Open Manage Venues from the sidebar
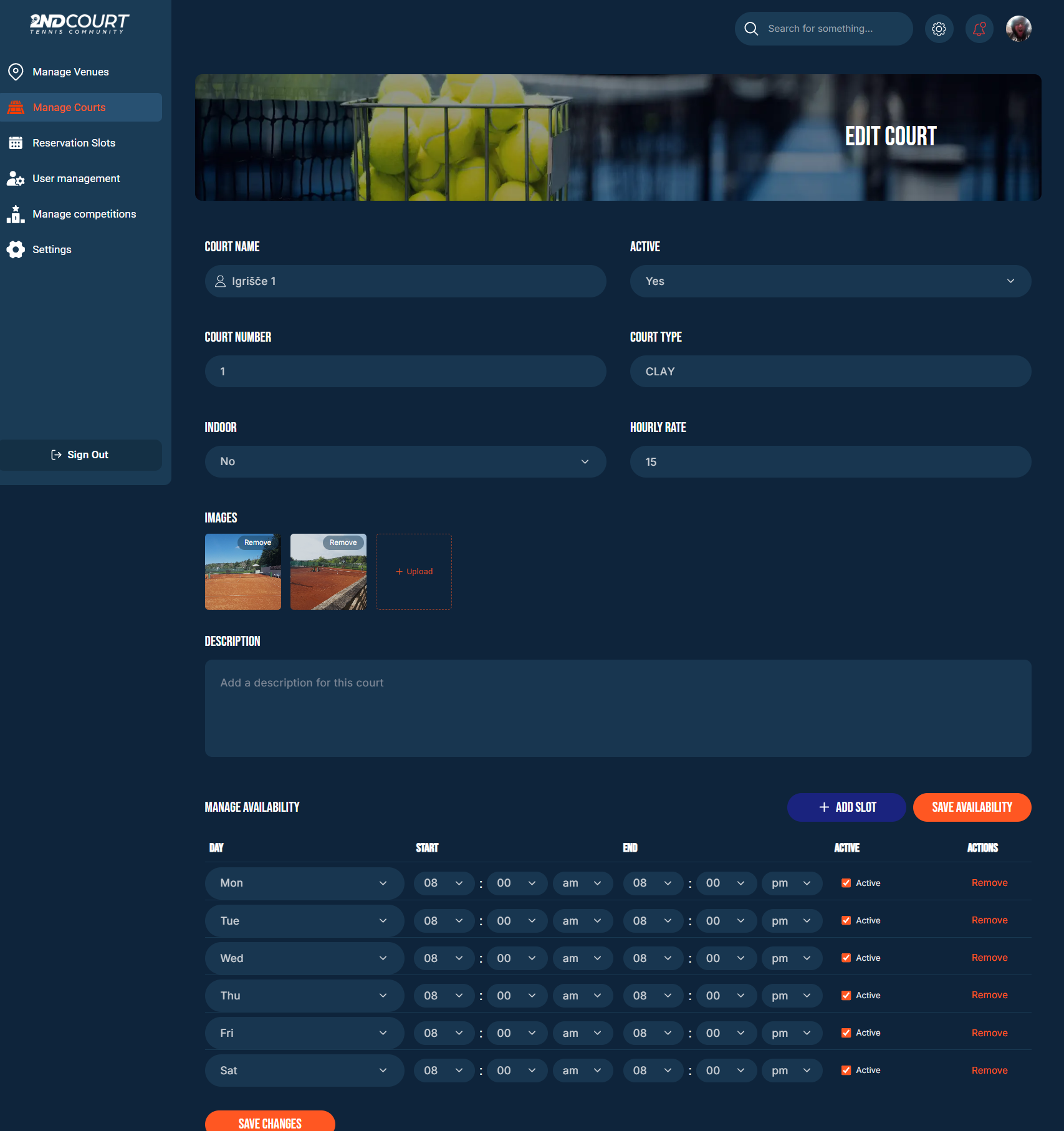Viewport: 1064px width, 1131px height. pyautogui.click(x=70, y=72)
